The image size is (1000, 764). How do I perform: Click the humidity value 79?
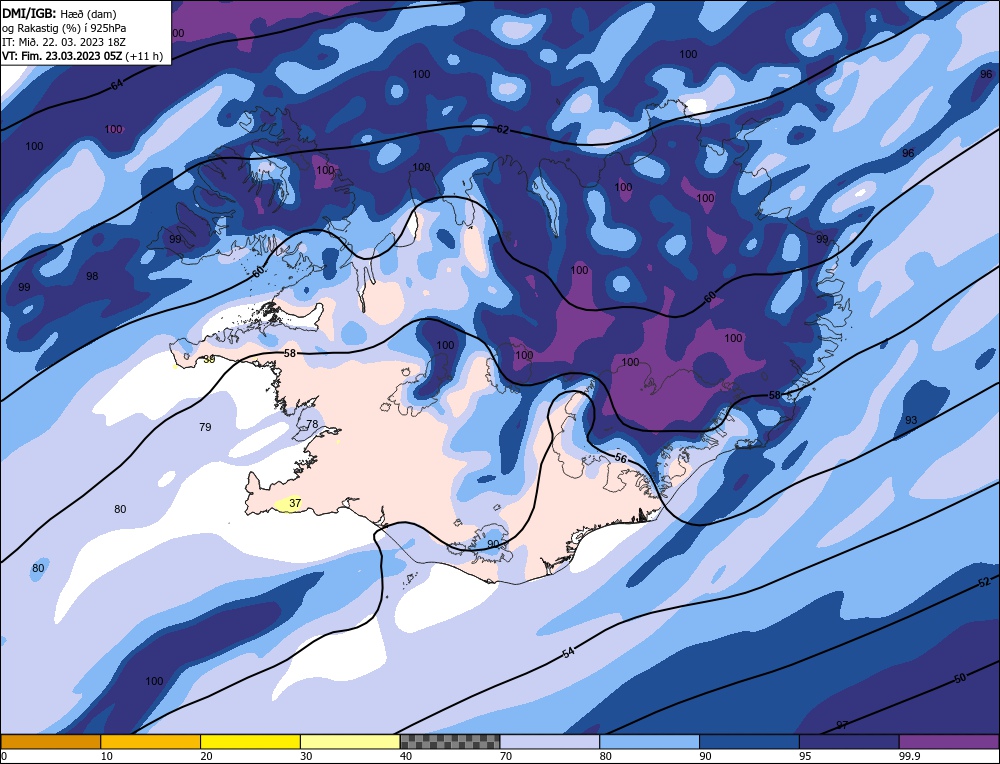point(205,427)
